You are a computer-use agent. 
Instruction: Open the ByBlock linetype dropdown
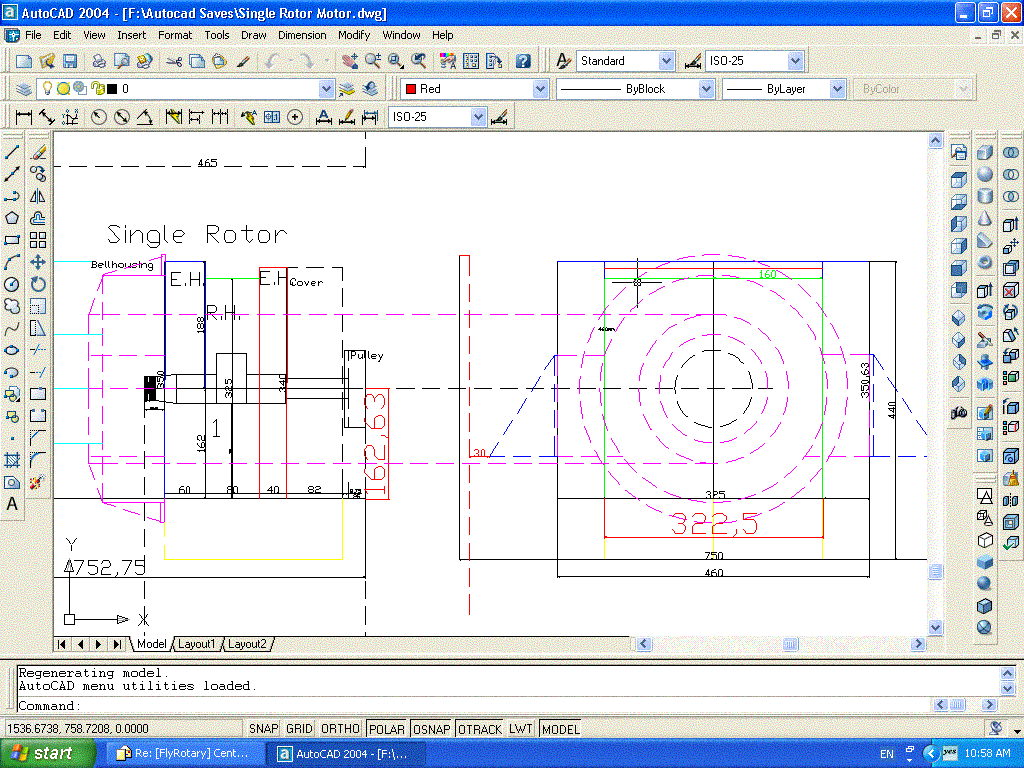(x=706, y=89)
